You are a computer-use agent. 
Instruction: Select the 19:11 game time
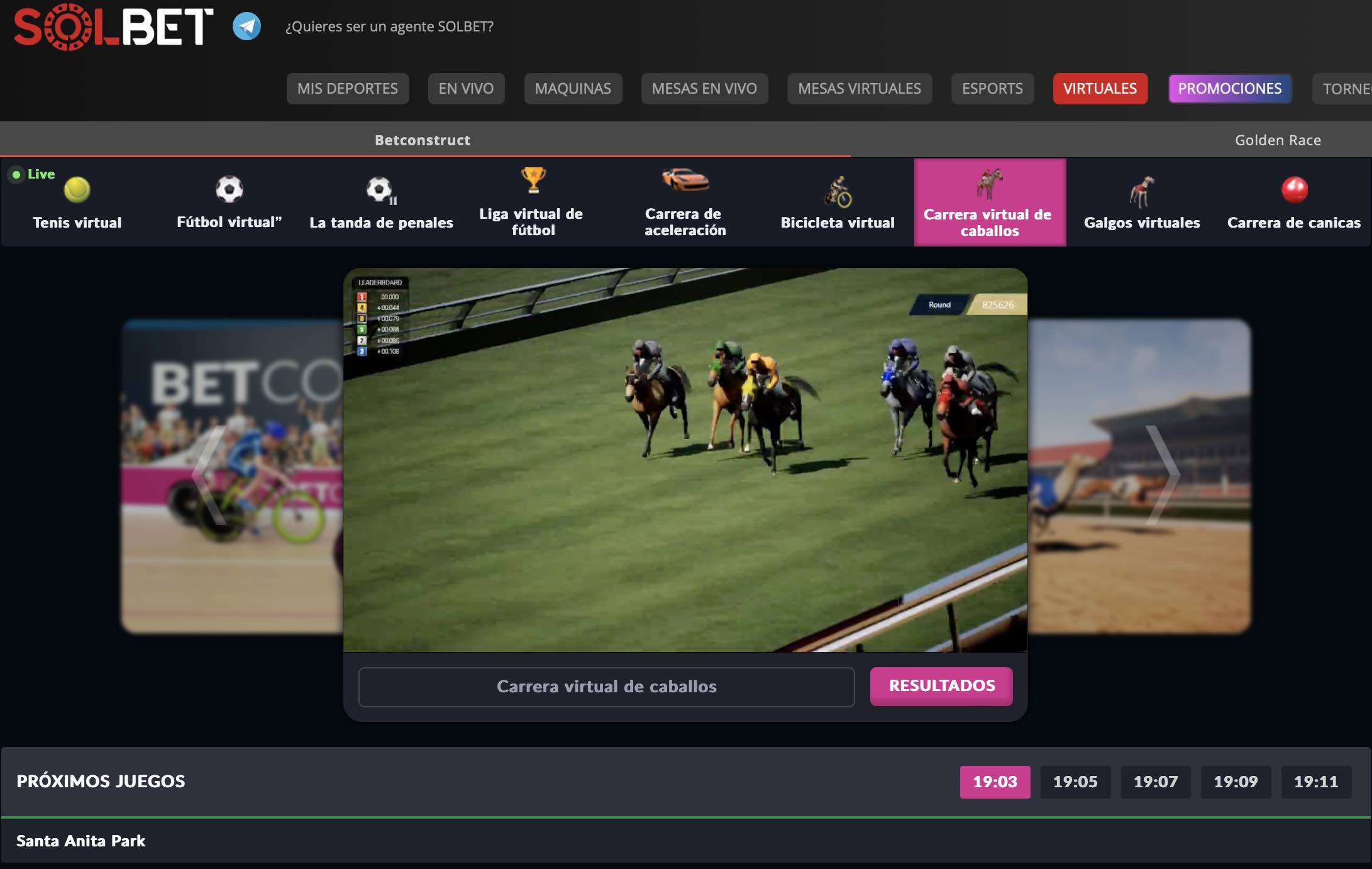click(1316, 782)
